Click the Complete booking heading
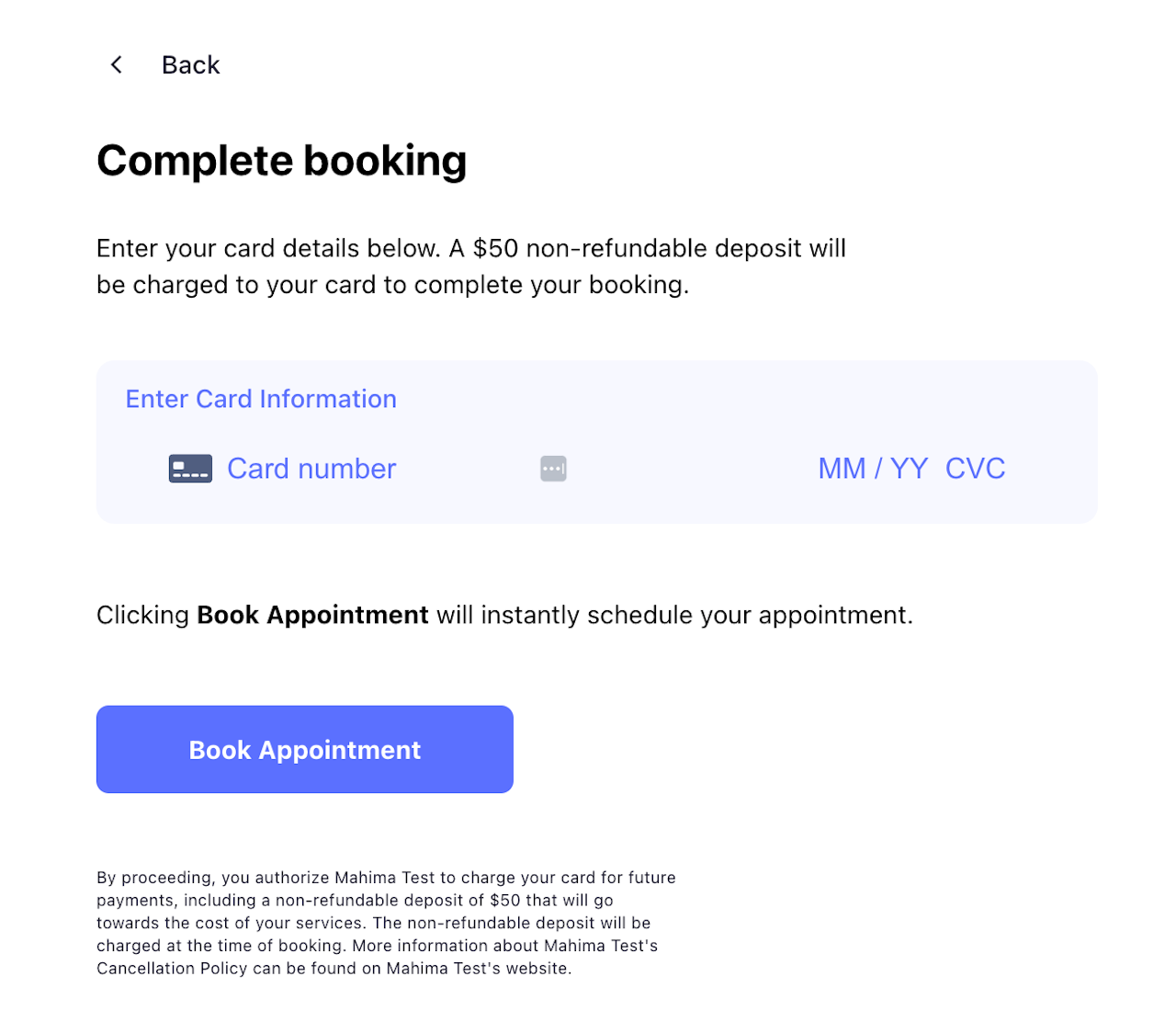 tap(281, 161)
